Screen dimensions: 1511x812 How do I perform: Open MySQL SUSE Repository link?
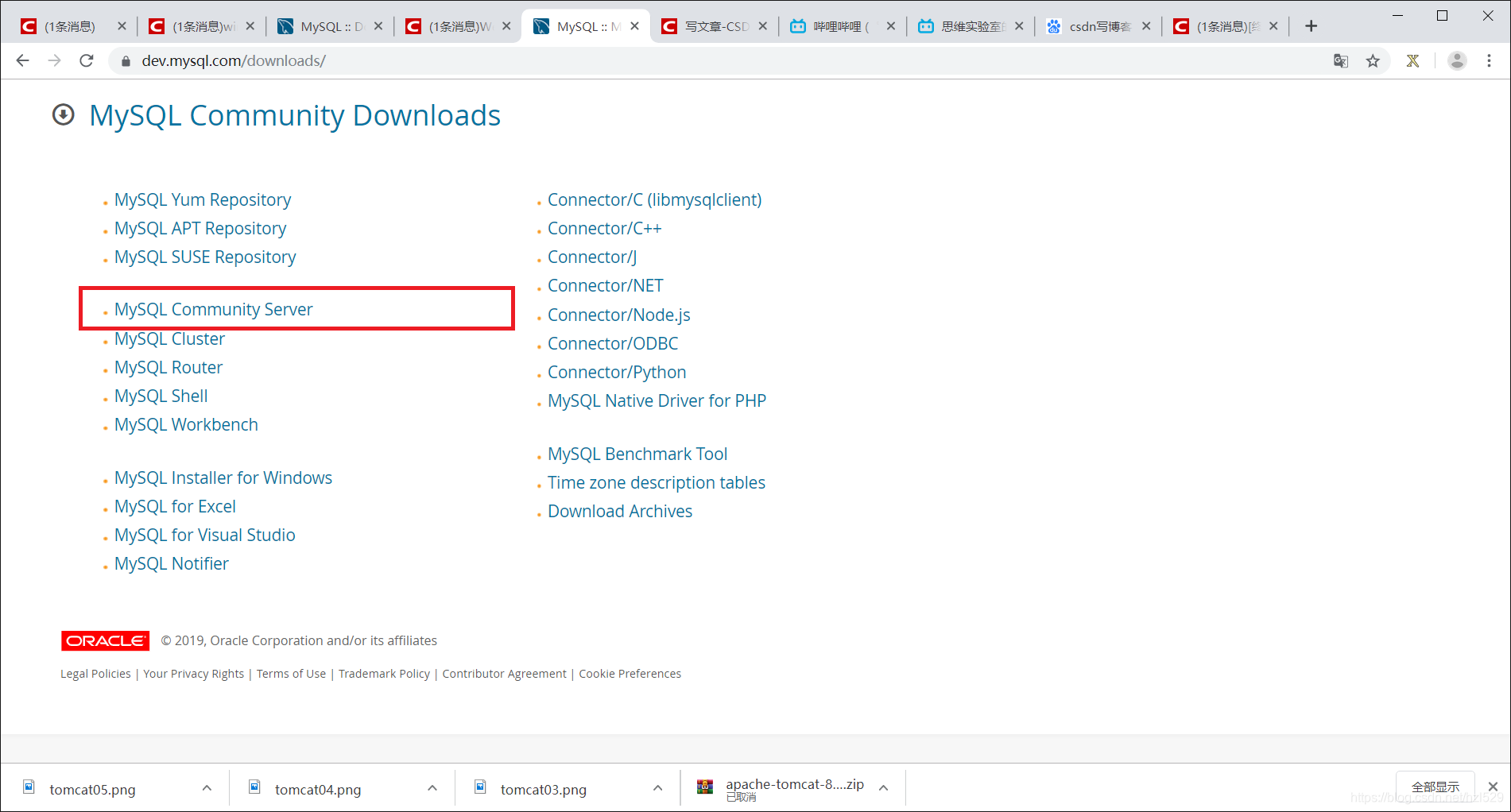[x=205, y=257]
